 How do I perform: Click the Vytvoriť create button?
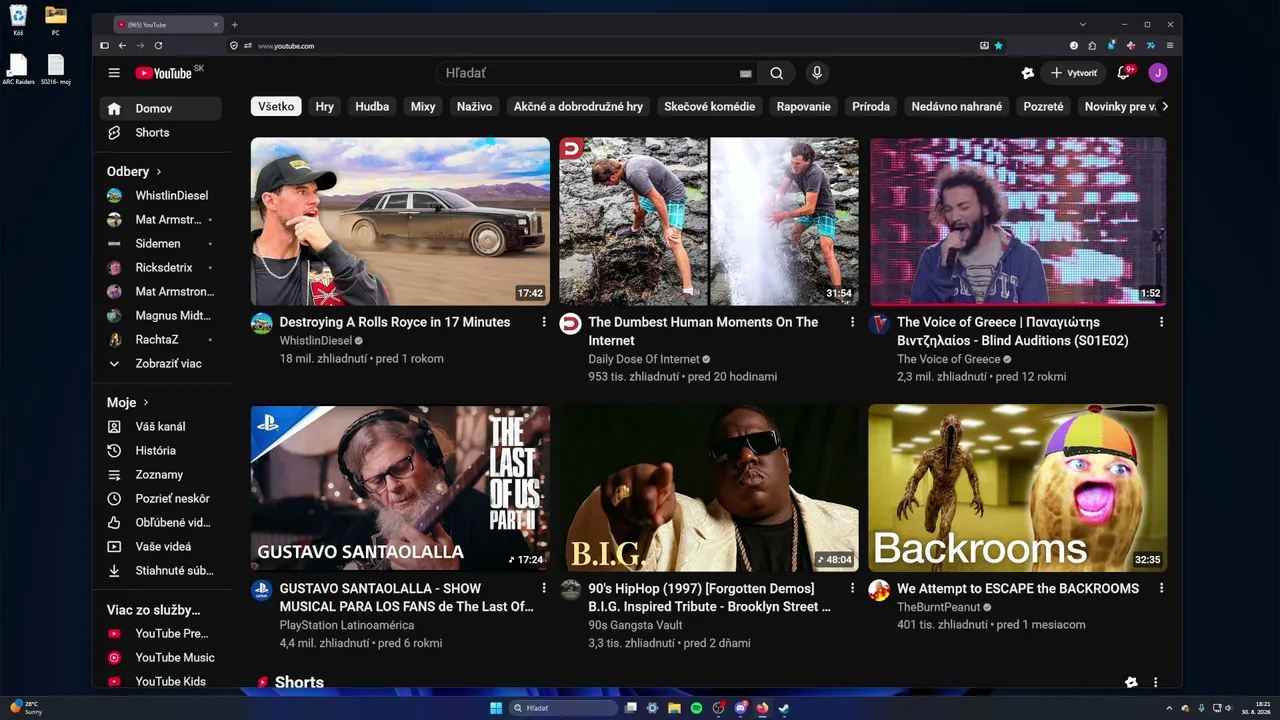click(x=1073, y=73)
